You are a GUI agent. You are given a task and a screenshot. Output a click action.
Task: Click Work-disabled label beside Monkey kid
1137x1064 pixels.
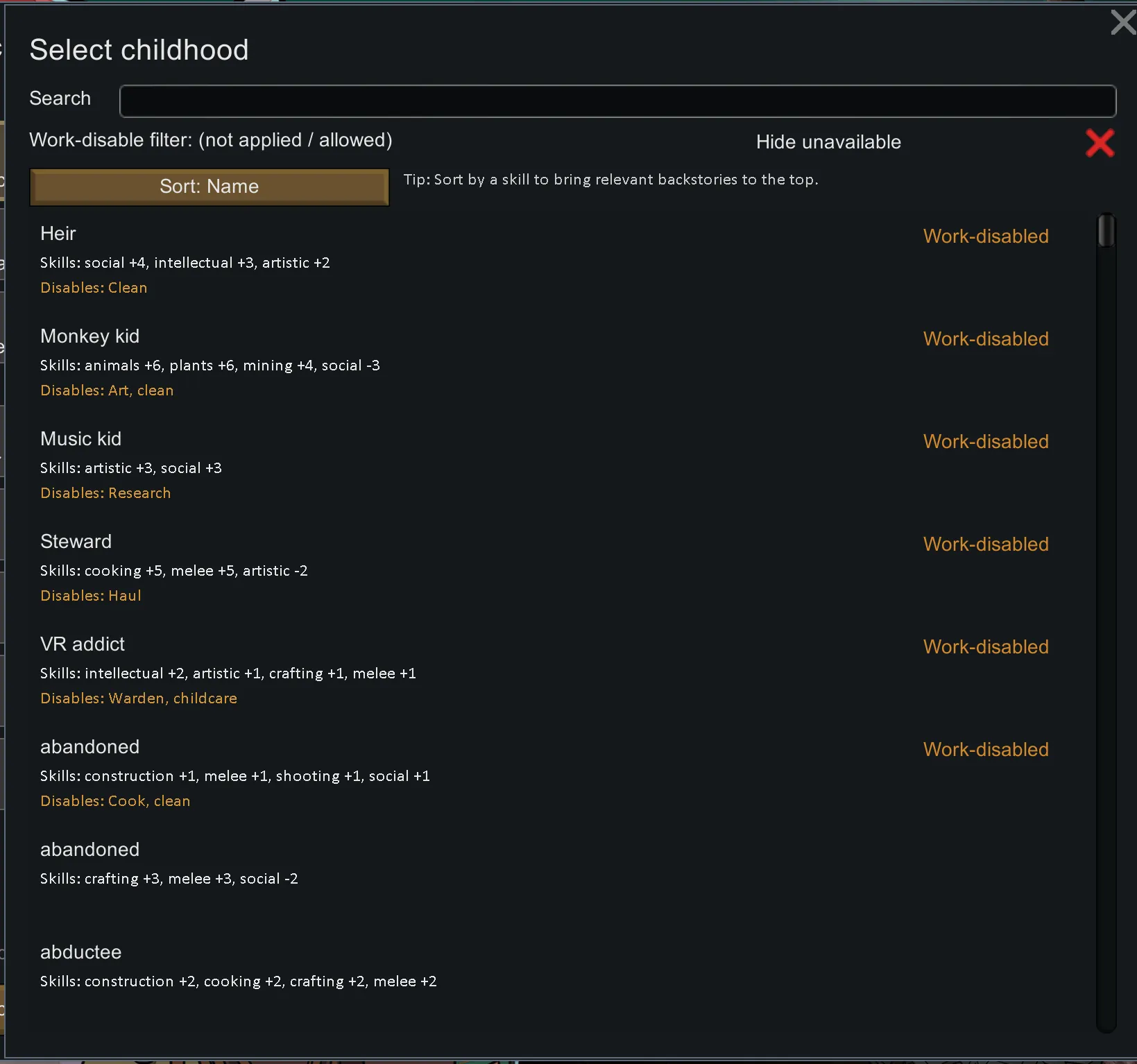[x=986, y=339]
